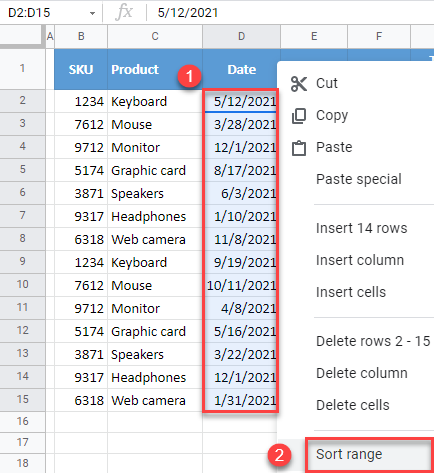Click row 16 header number
434x473 pixels.
pos(22,421)
